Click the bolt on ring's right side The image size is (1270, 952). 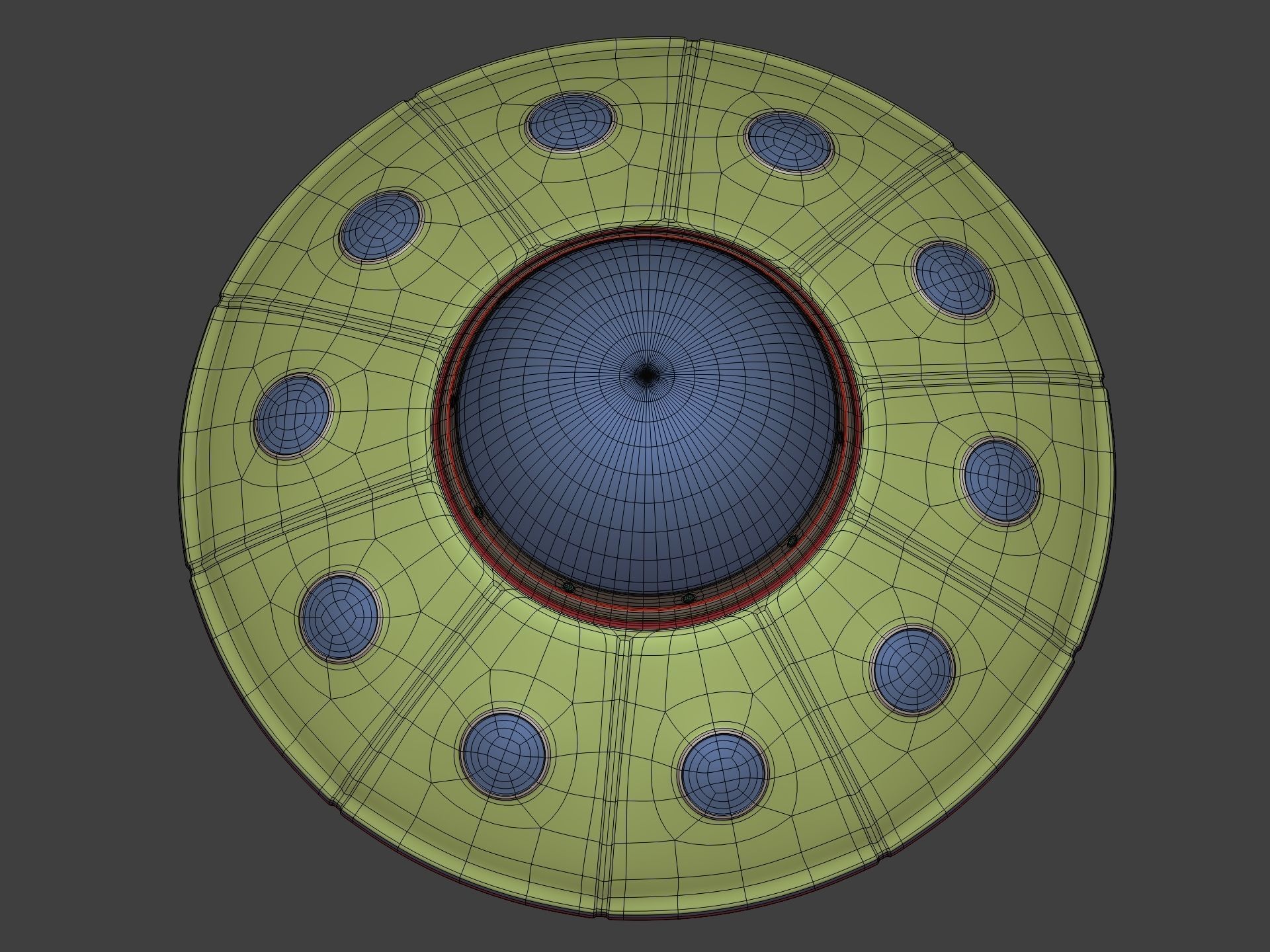(x=839, y=436)
